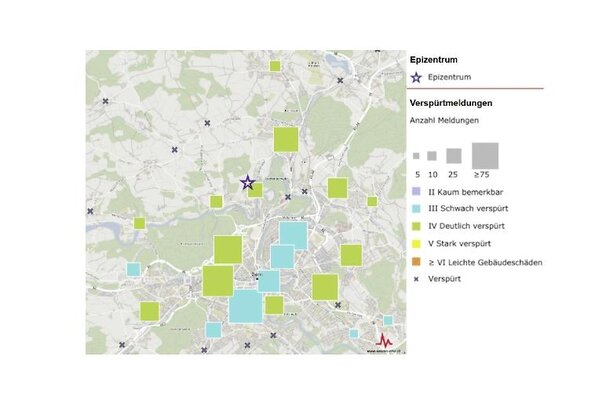
Task: Click the green IV Deutlich verspürt swatch
Action: (416, 226)
